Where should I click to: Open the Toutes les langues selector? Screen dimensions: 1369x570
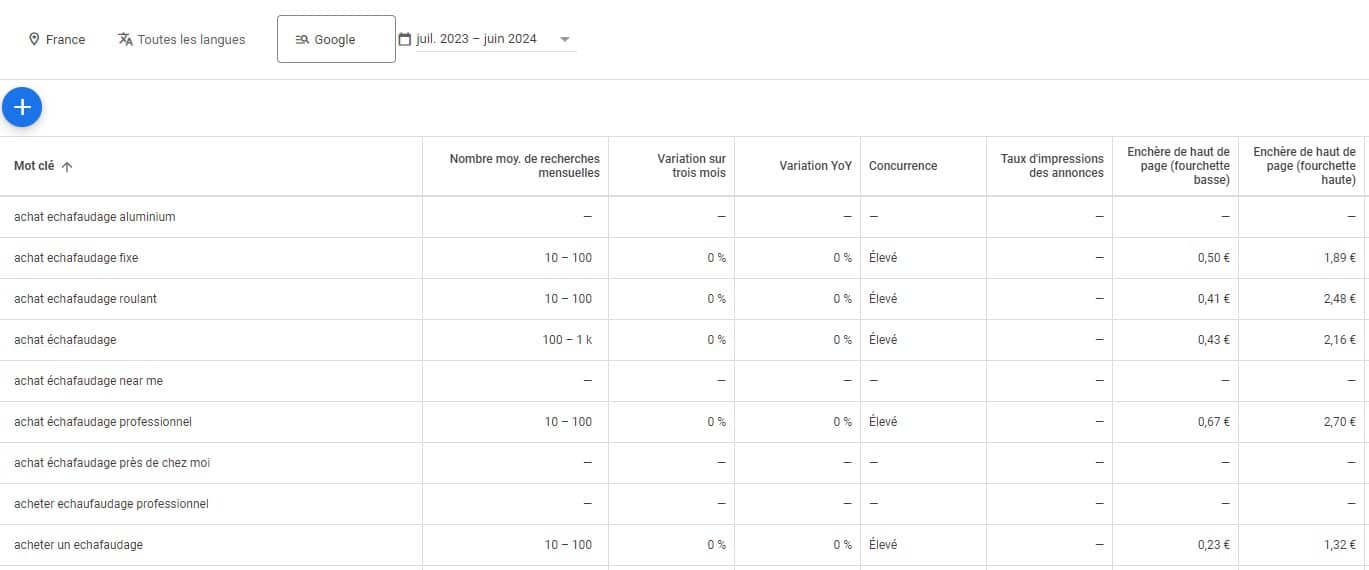coord(182,40)
